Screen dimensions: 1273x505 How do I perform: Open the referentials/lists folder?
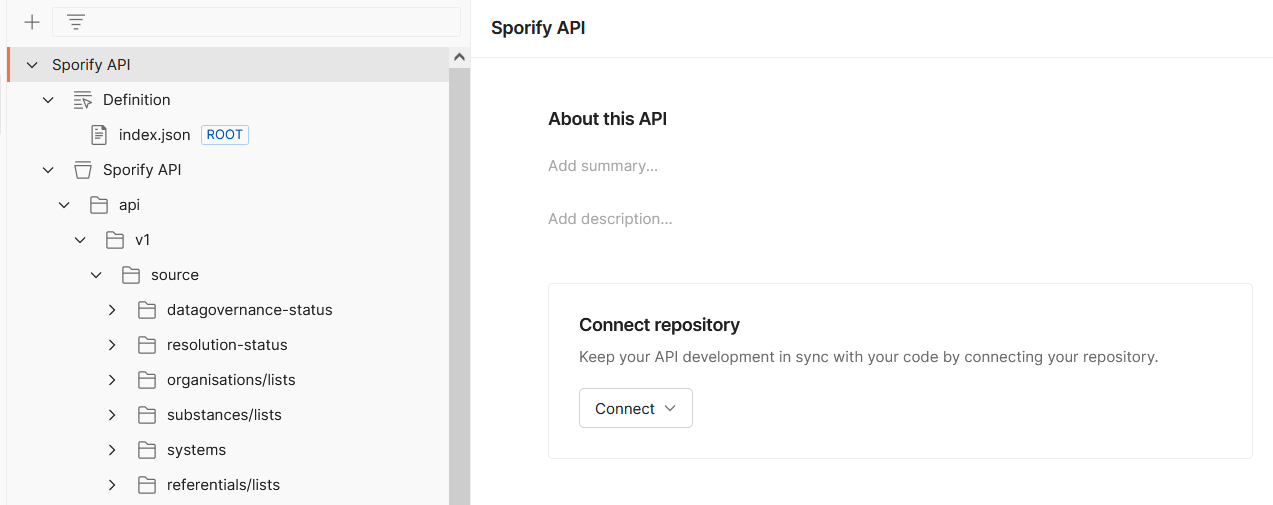coord(223,485)
